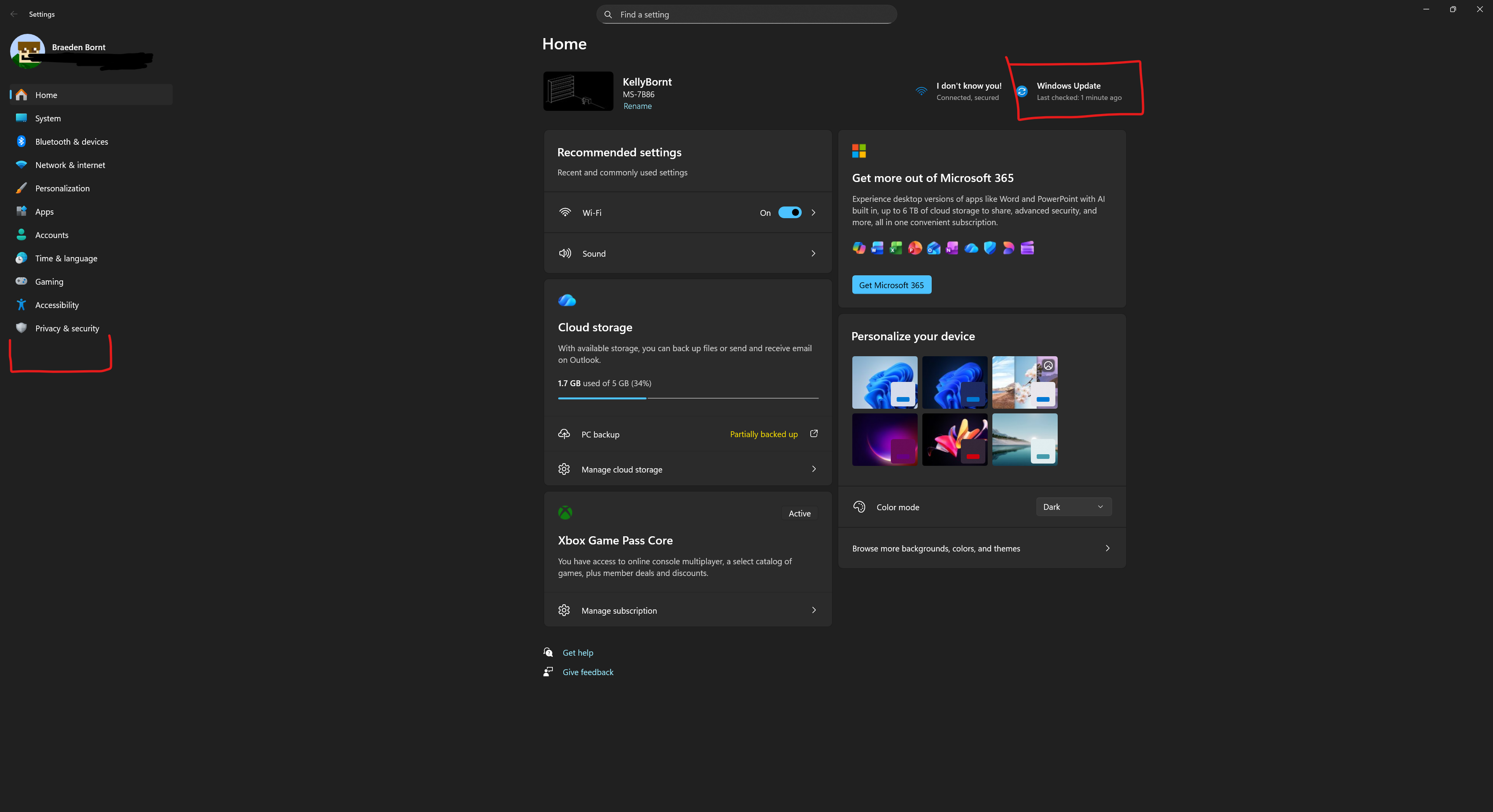Click the Manage subscription gear icon
Image resolution: width=1493 pixels, height=812 pixels.
pos(564,610)
